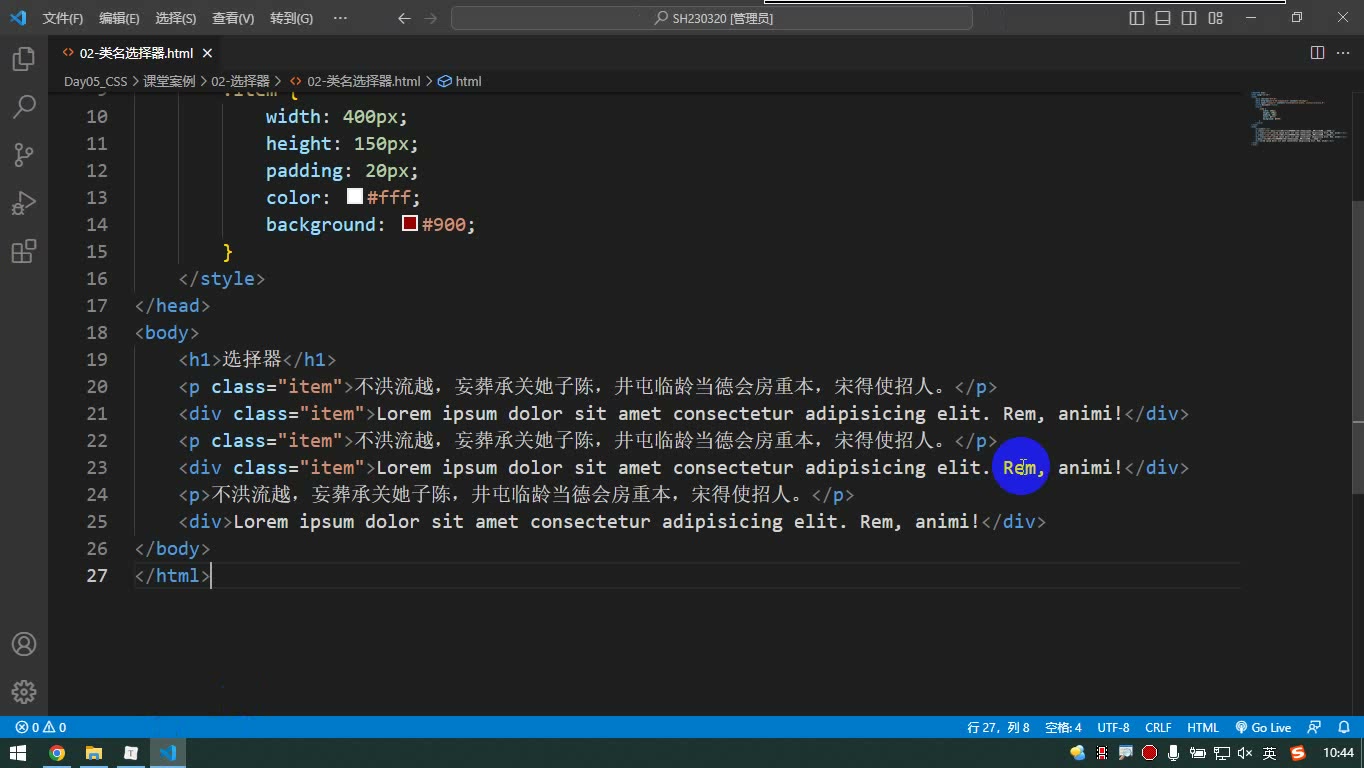Toggle the secondary side bar layout button
Image resolution: width=1364 pixels, height=768 pixels.
point(1189,18)
